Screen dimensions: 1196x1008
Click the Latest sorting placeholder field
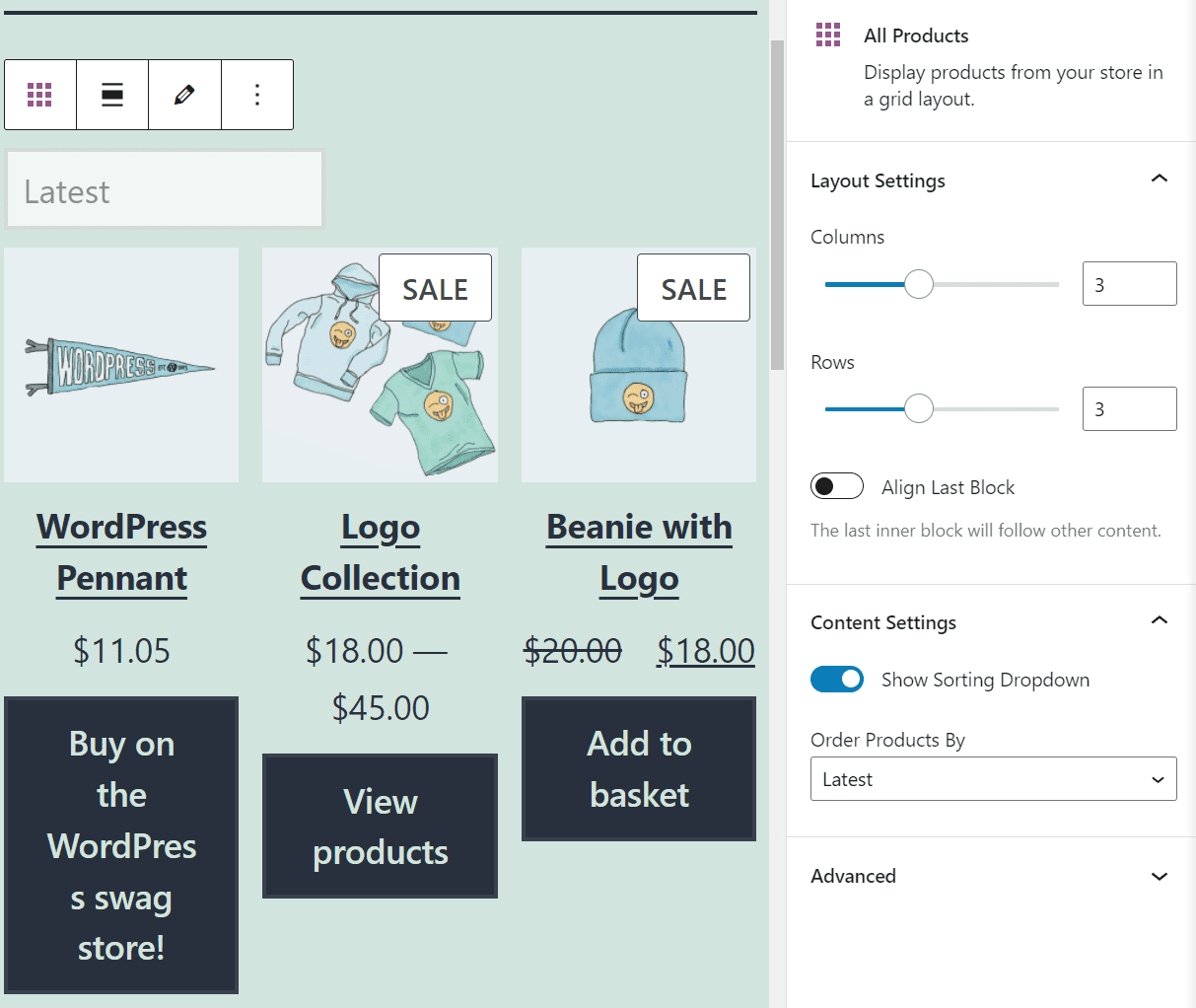[x=164, y=188]
